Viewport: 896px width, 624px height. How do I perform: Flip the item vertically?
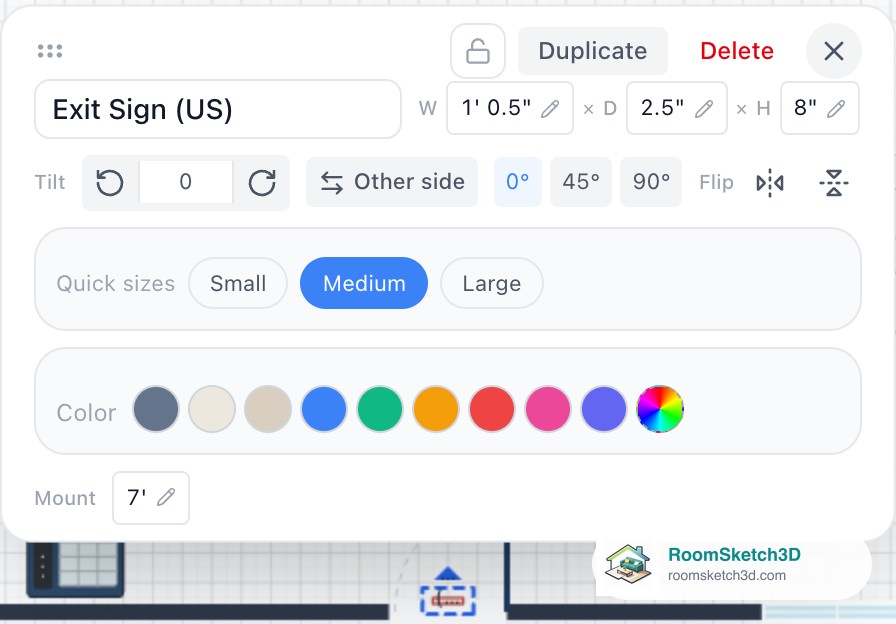point(834,183)
